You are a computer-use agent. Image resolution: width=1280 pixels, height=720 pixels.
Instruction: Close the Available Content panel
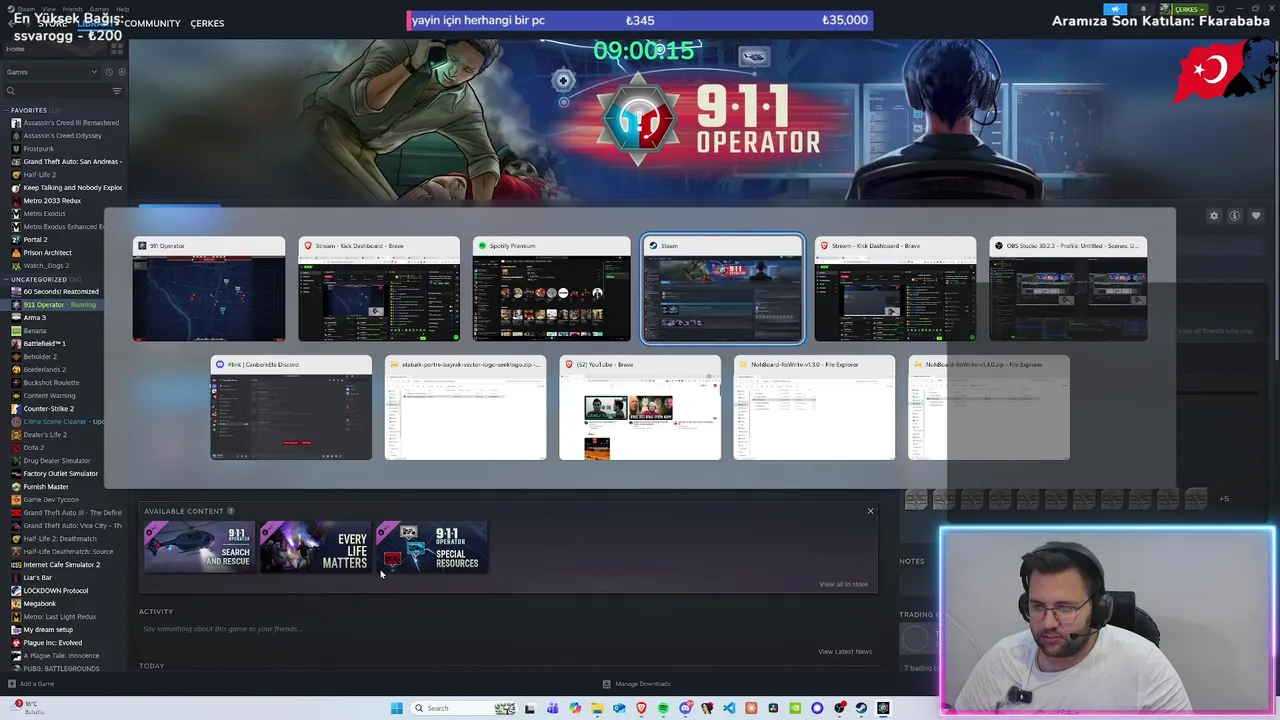(x=870, y=511)
